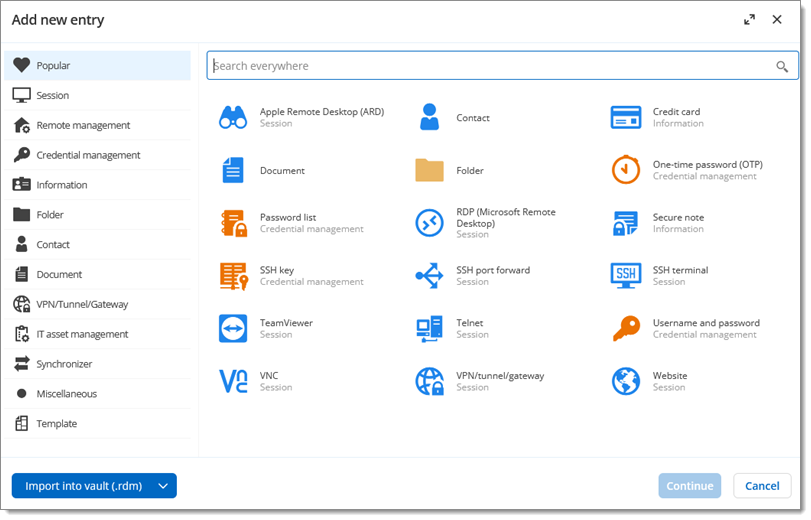Viewport: 811px width, 520px height.
Task: Click the Secure note icon
Action: (x=626, y=223)
